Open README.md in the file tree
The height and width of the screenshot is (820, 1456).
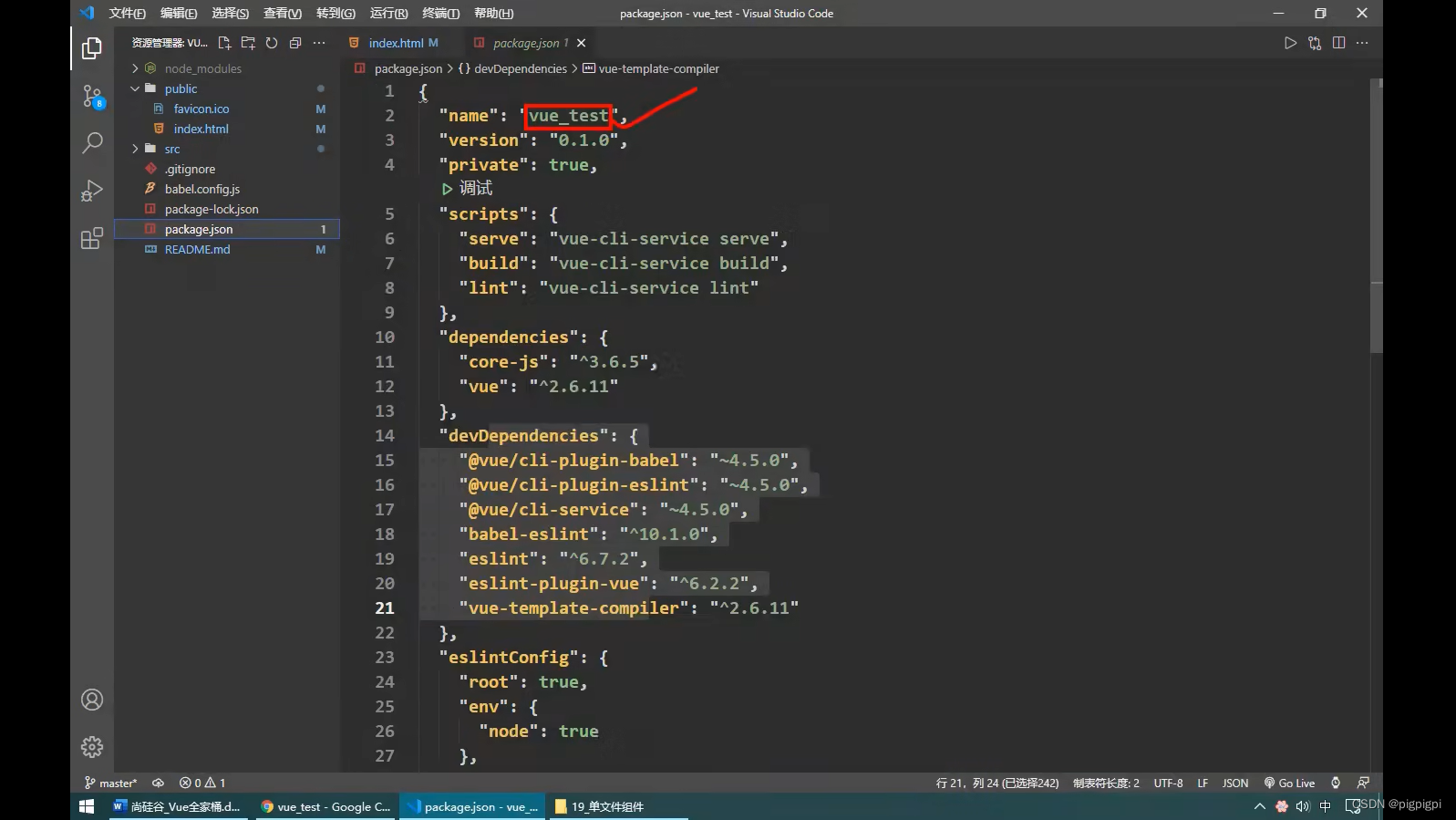tap(227, 249)
